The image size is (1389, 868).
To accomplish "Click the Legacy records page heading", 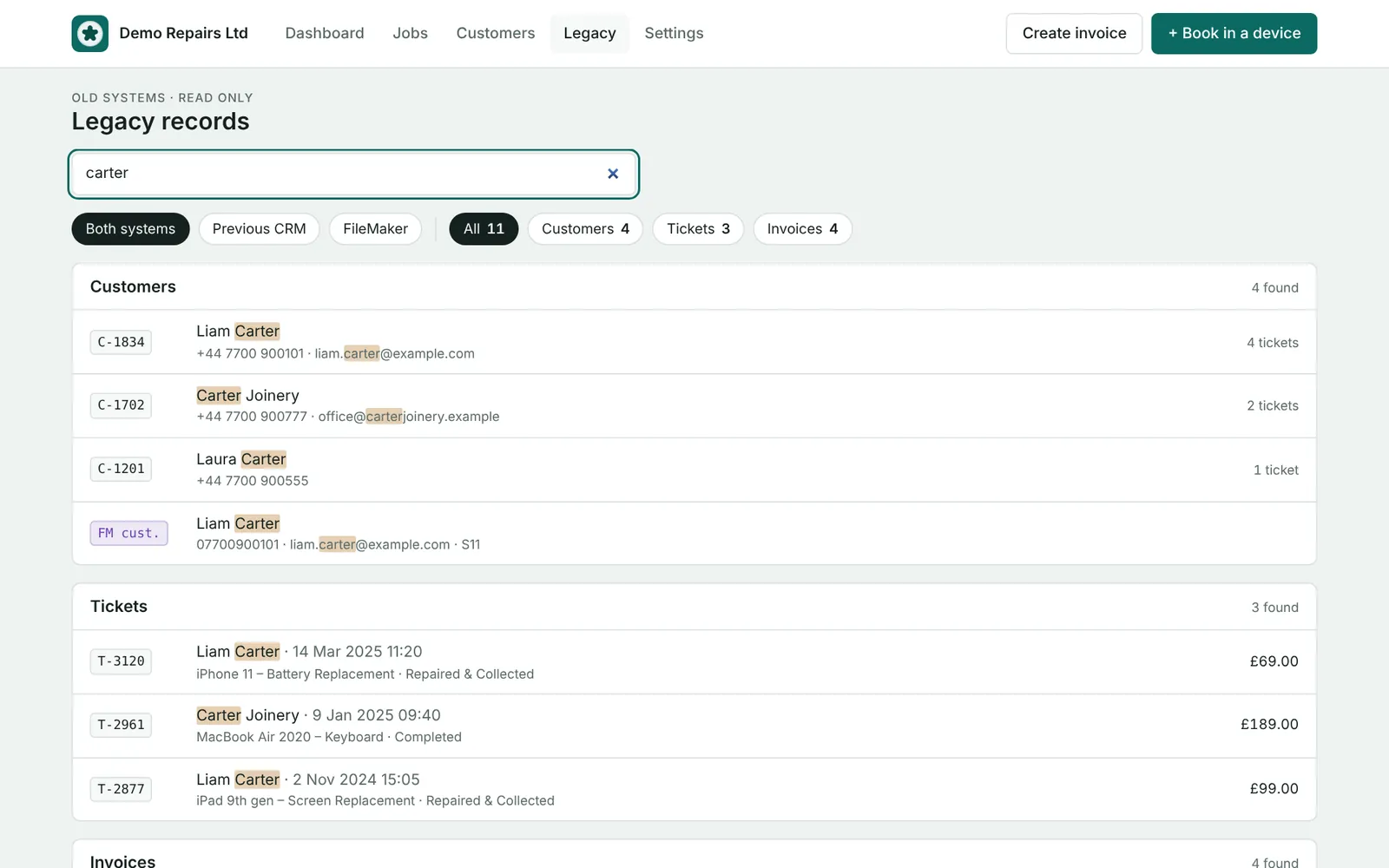I will (161, 122).
